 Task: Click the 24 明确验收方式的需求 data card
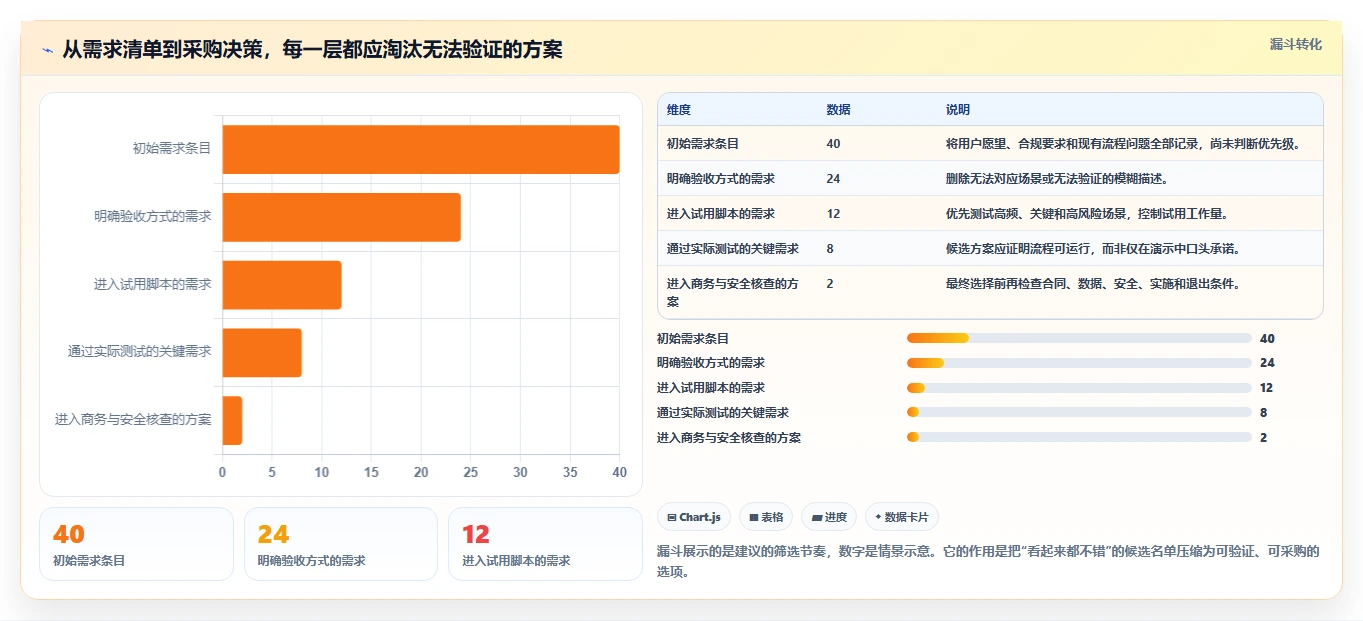[x=341, y=544]
